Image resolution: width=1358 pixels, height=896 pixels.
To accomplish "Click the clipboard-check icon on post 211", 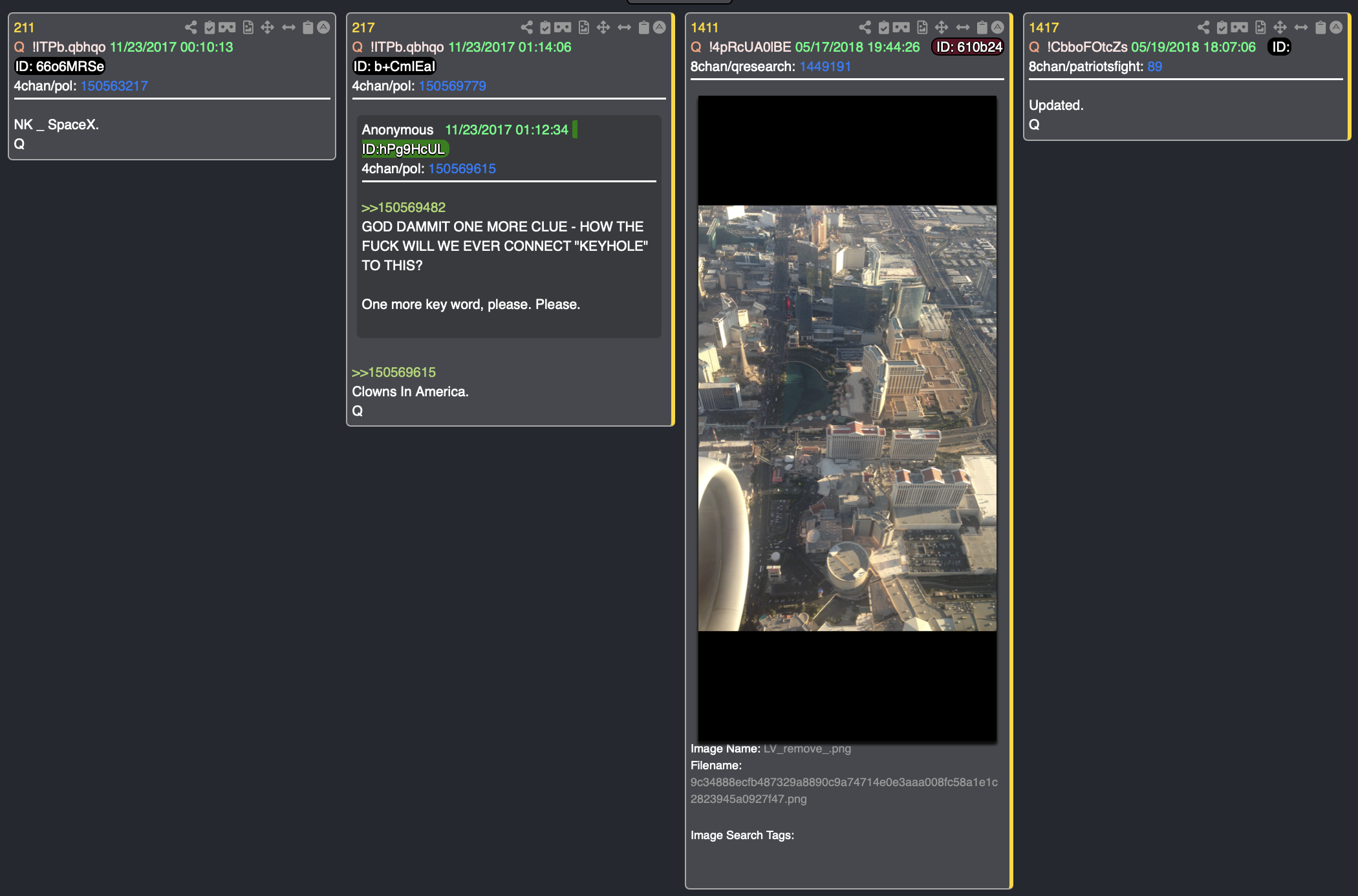I will [210, 27].
